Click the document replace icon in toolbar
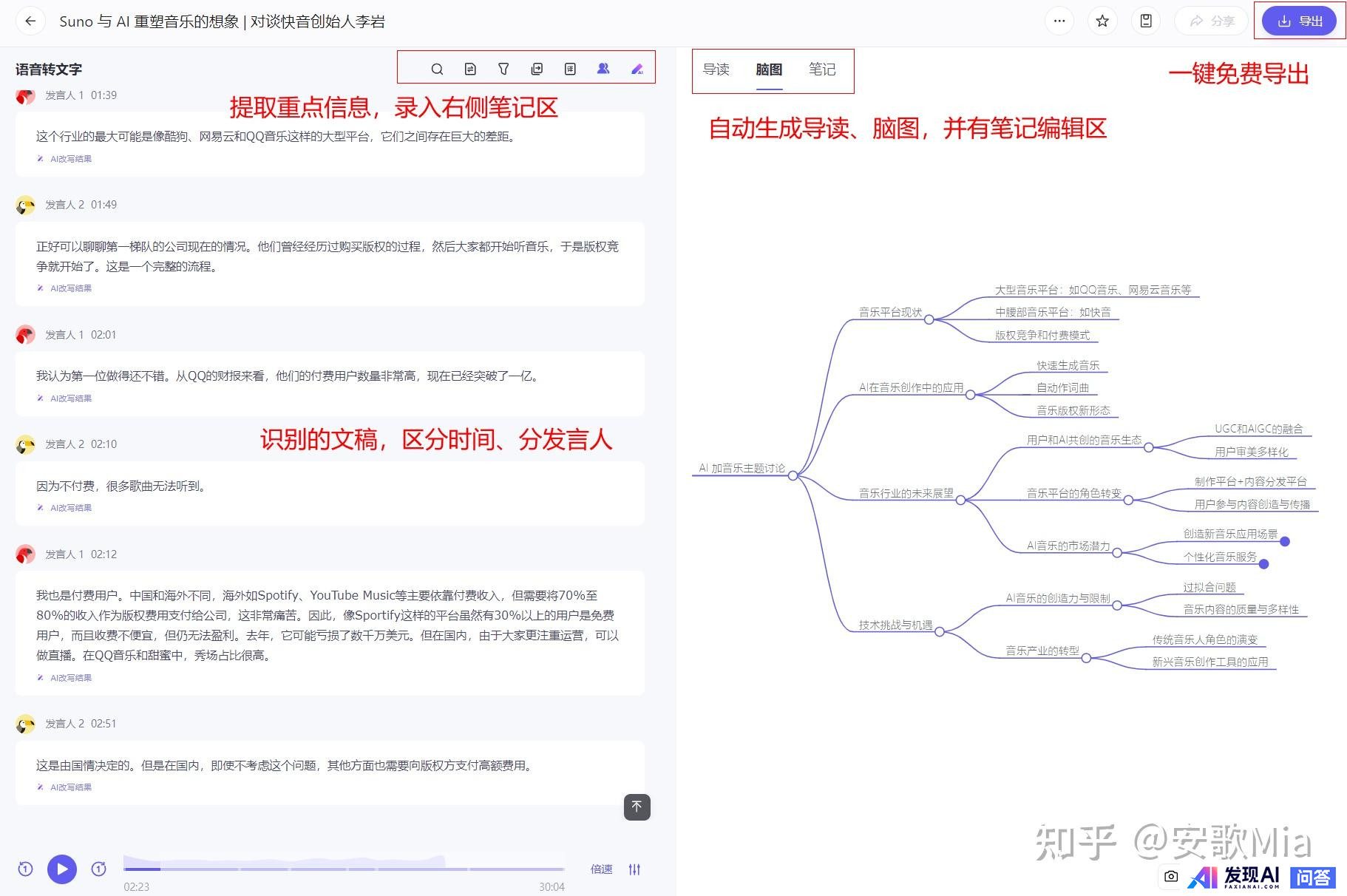This screenshot has width=1347, height=896. coord(470,69)
